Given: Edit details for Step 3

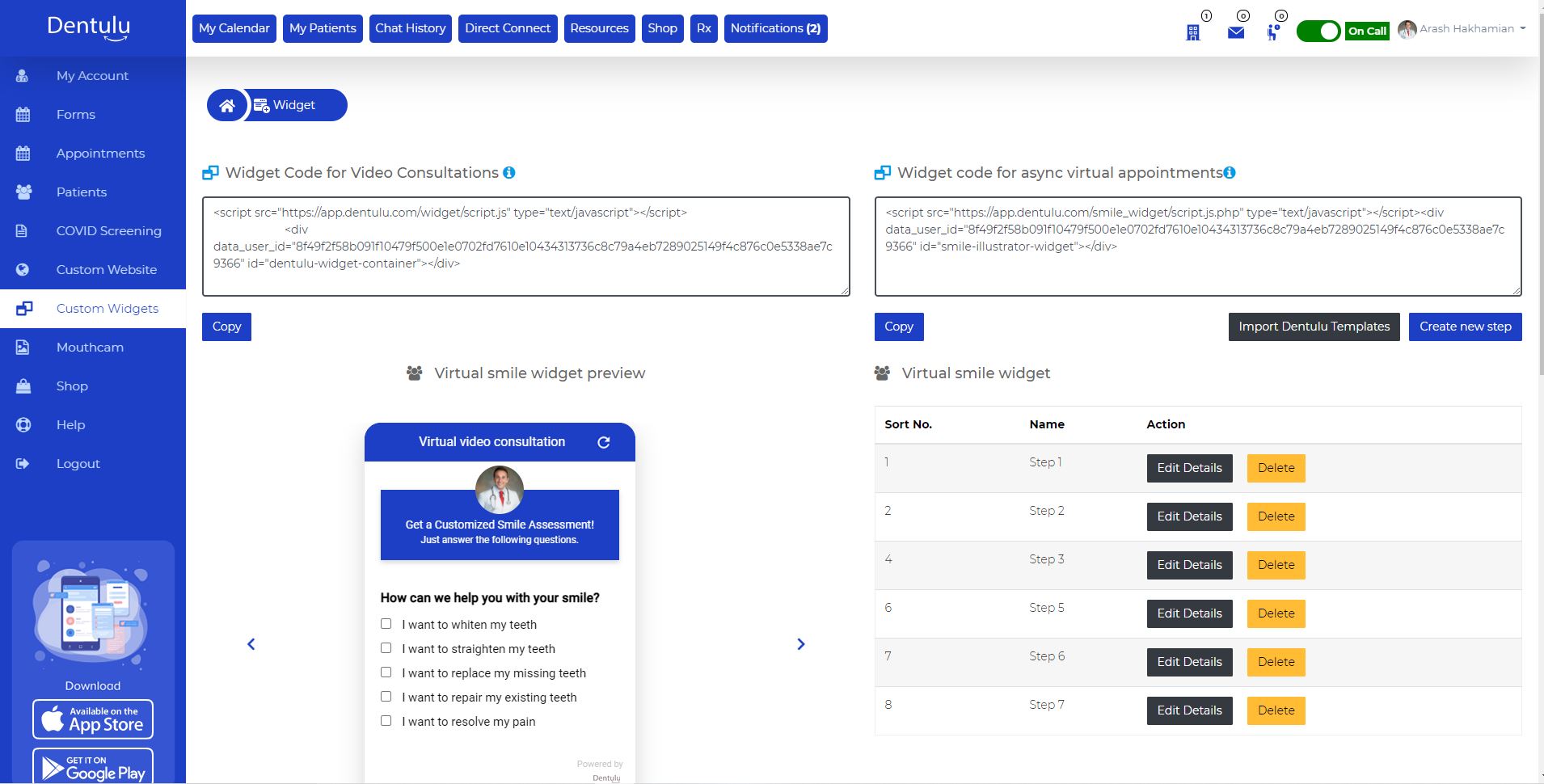Looking at the screenshot, I should (x=1190, y=565).
